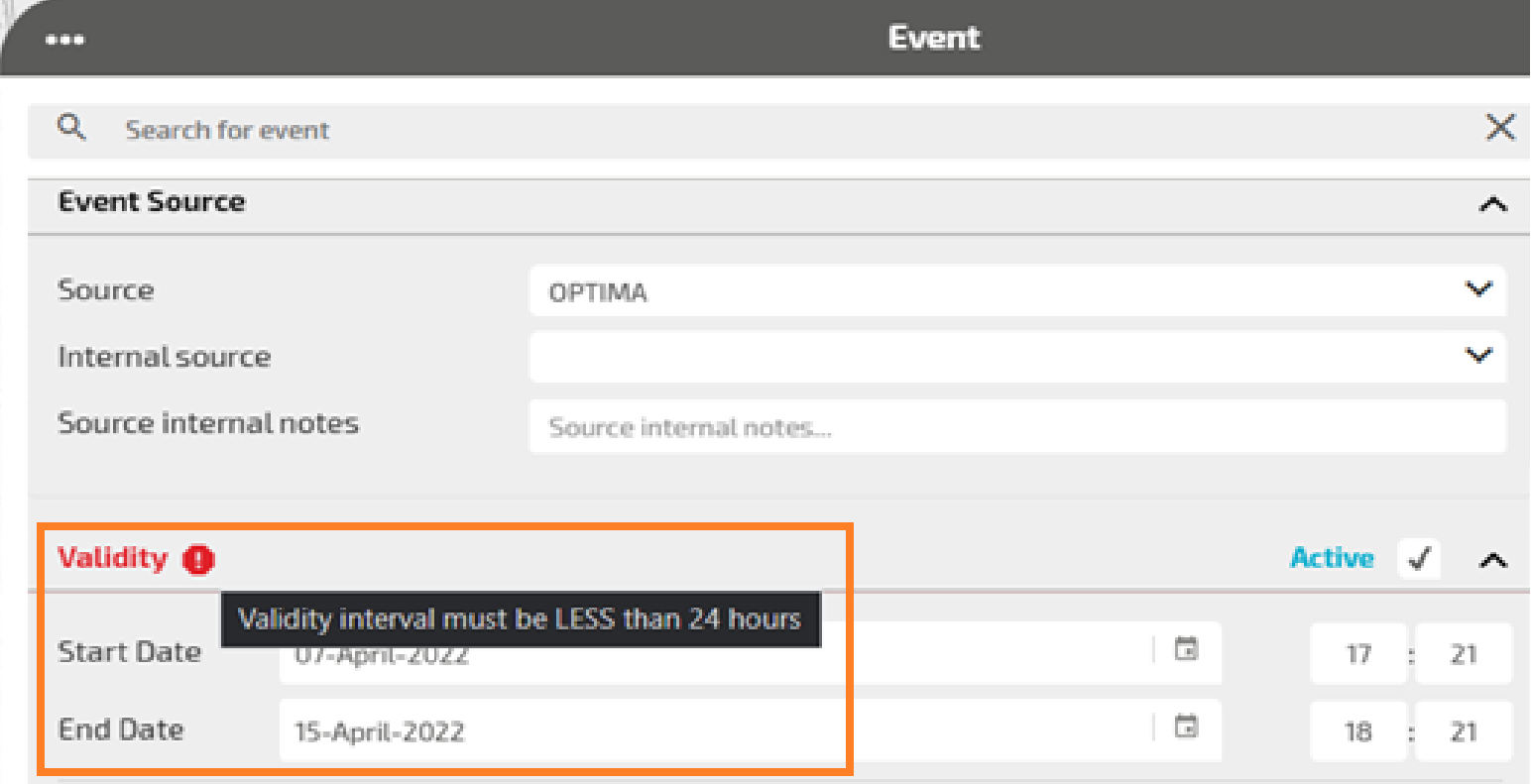Click the Validity section heading
Viewport: 1532px width, 784px height.
pos(113,558)
